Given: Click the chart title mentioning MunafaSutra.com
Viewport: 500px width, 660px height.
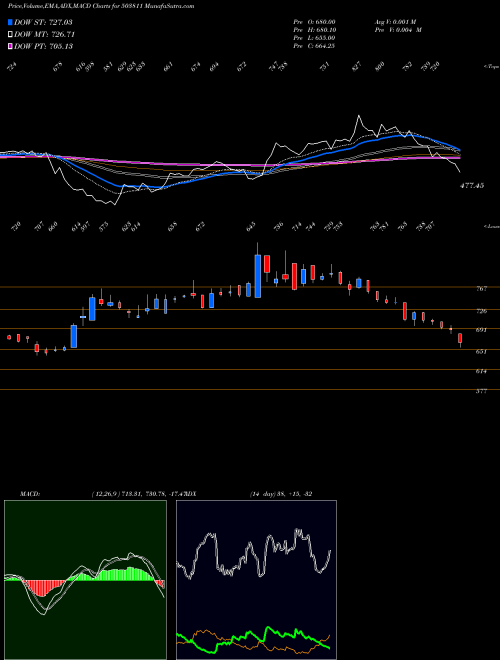Looking at the screenshot, I should 101,6.
